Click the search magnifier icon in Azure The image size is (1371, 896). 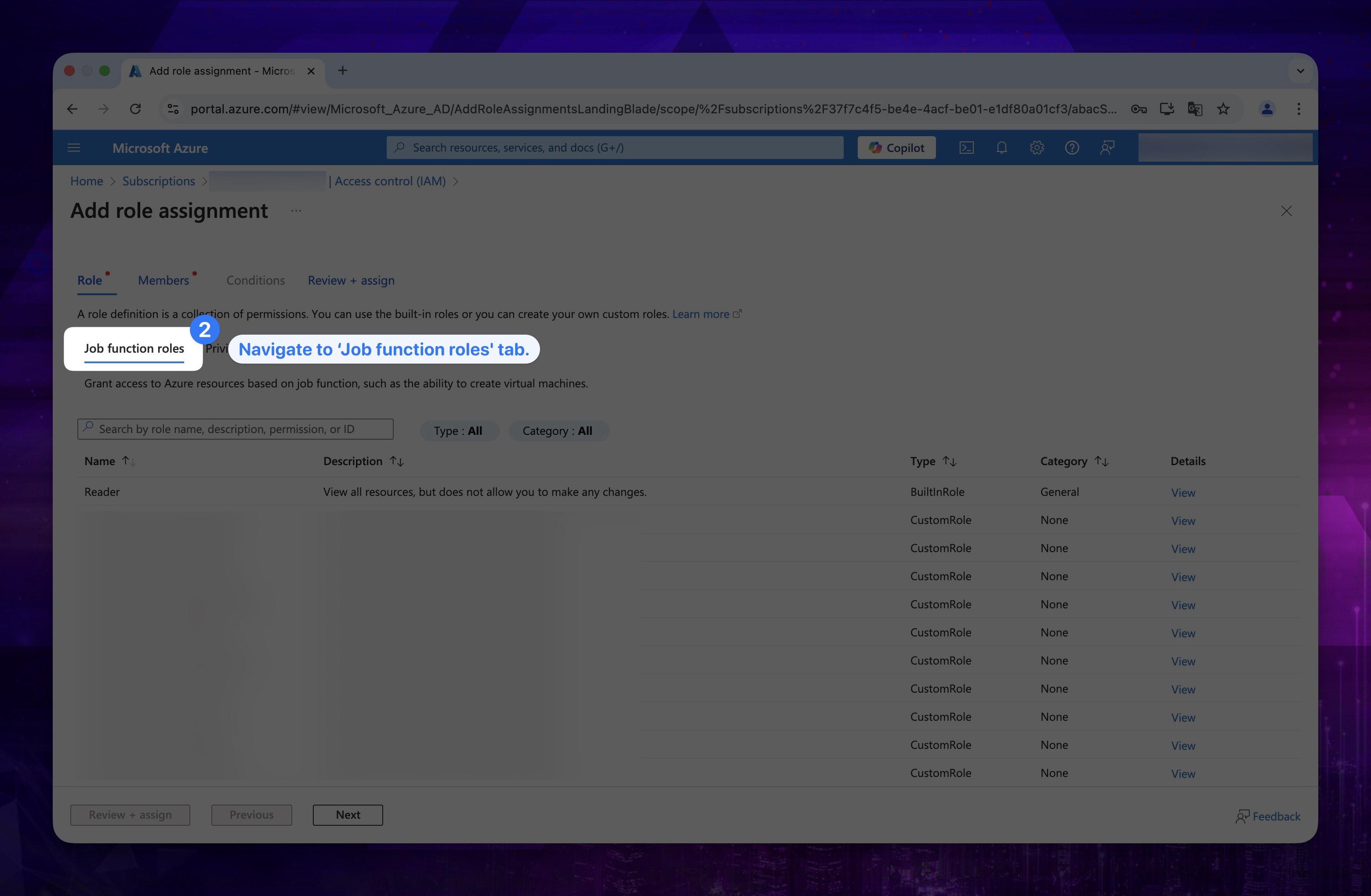(399, 147)
